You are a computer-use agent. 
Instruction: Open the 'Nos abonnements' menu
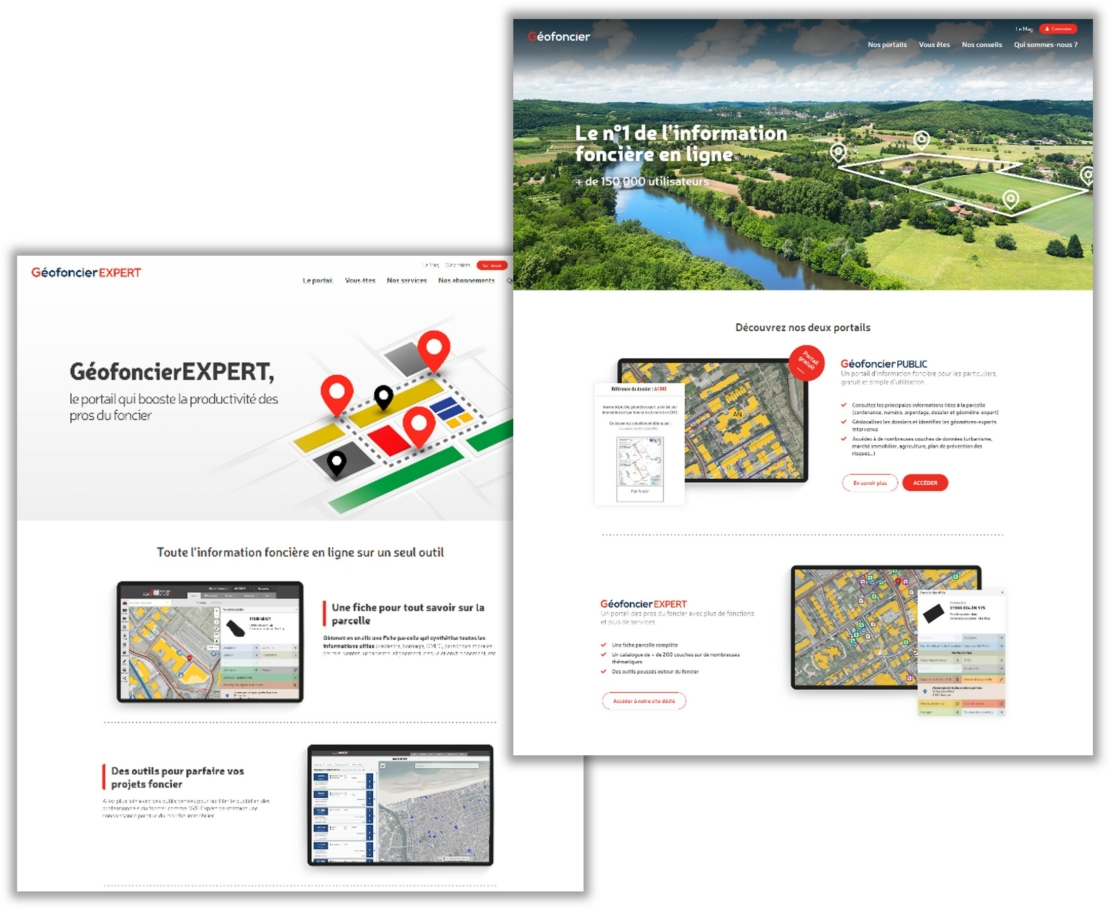click(x=466, y=280)
